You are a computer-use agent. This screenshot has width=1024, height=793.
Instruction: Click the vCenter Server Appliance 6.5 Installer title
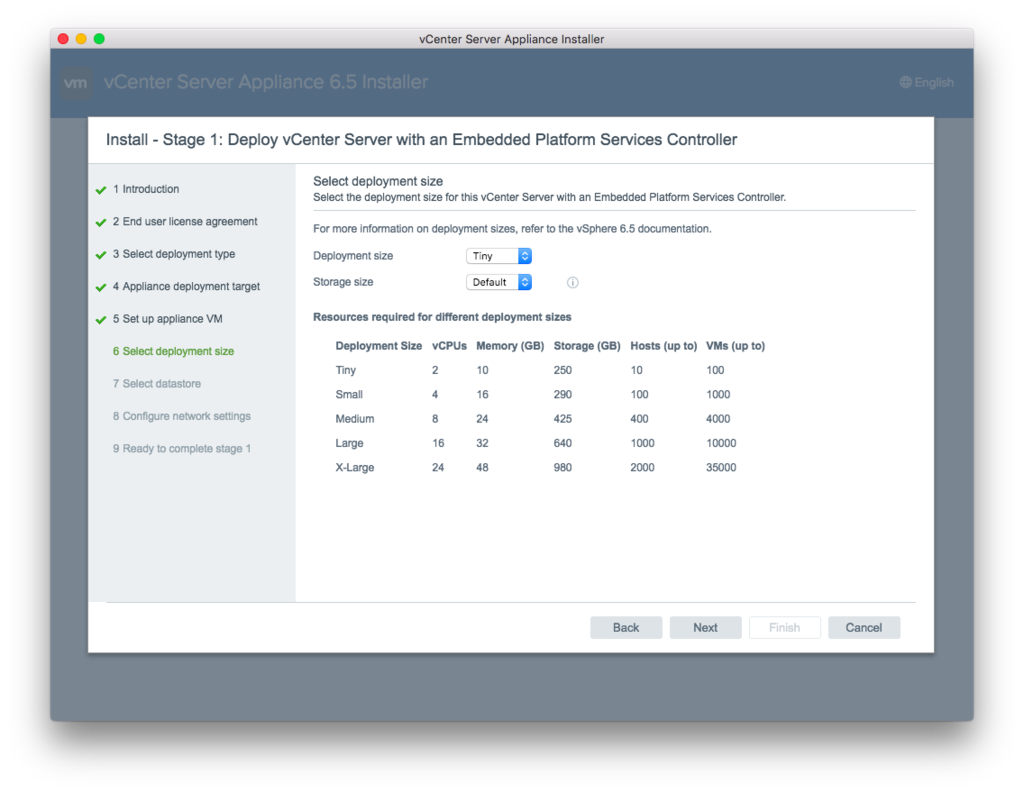pyautogui.click(x=266, y=82)
